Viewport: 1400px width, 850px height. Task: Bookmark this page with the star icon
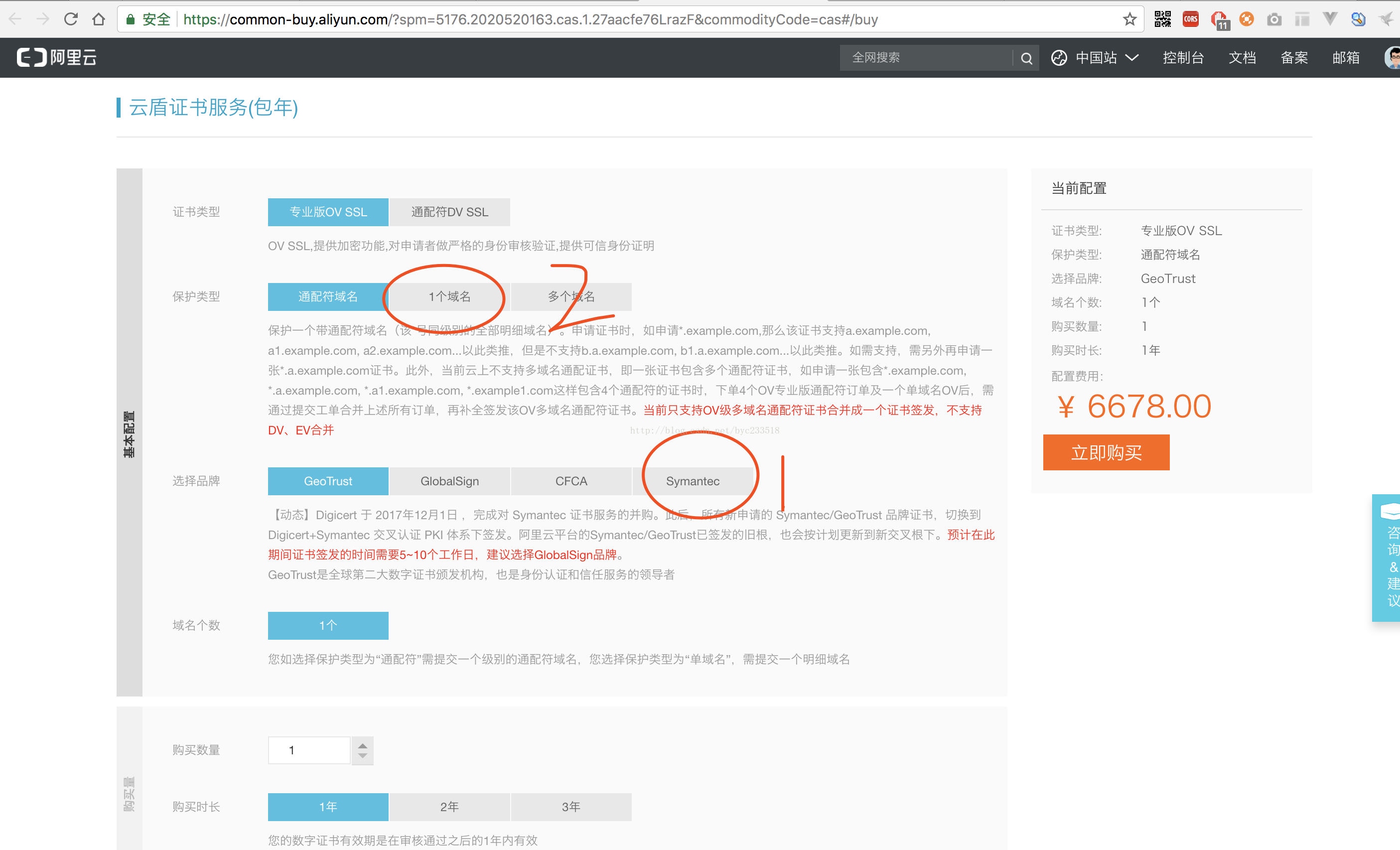pyautogui.click(x=1129, y=19)
